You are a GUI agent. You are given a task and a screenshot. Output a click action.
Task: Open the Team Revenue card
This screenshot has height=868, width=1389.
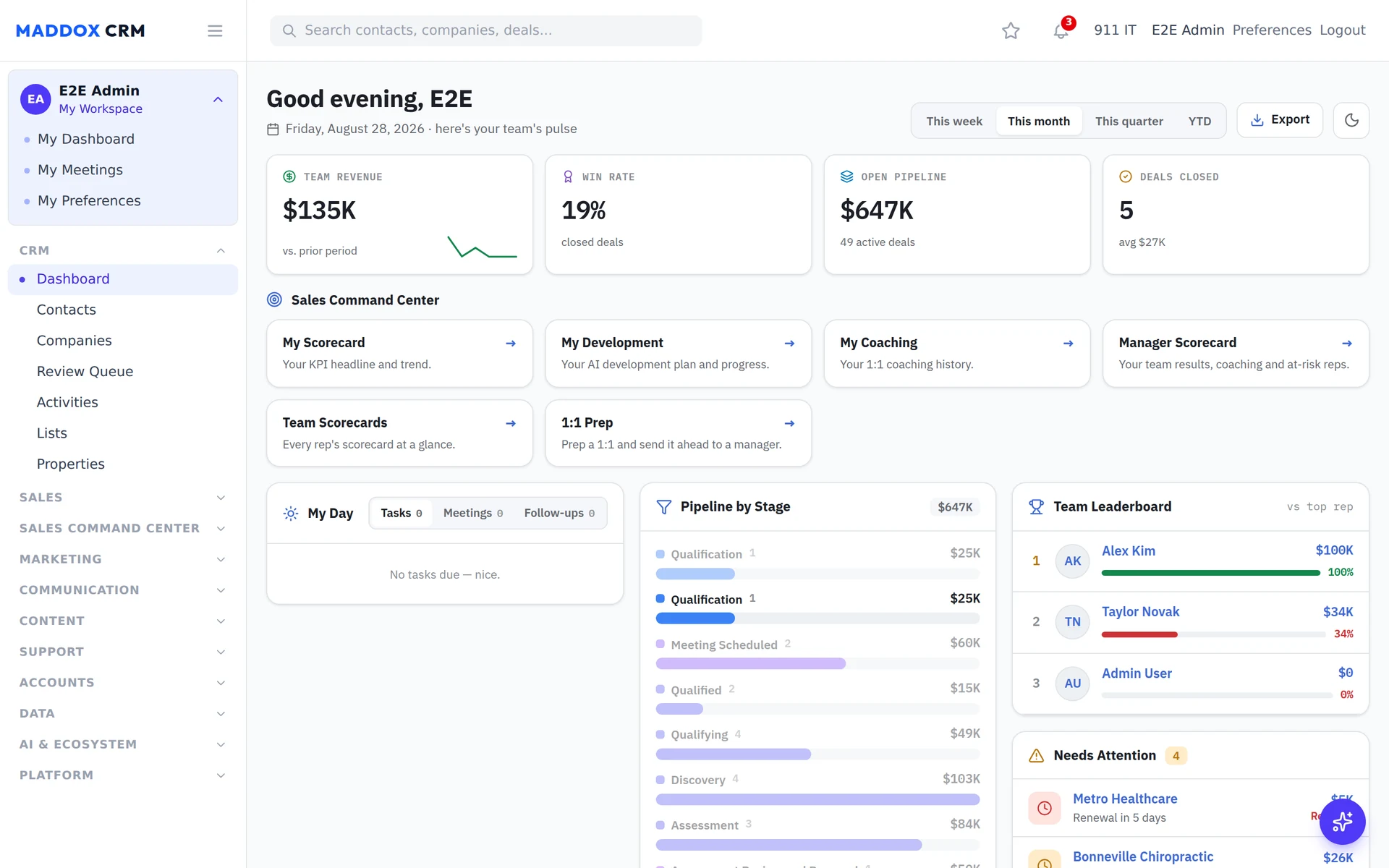tap(399, 215)
